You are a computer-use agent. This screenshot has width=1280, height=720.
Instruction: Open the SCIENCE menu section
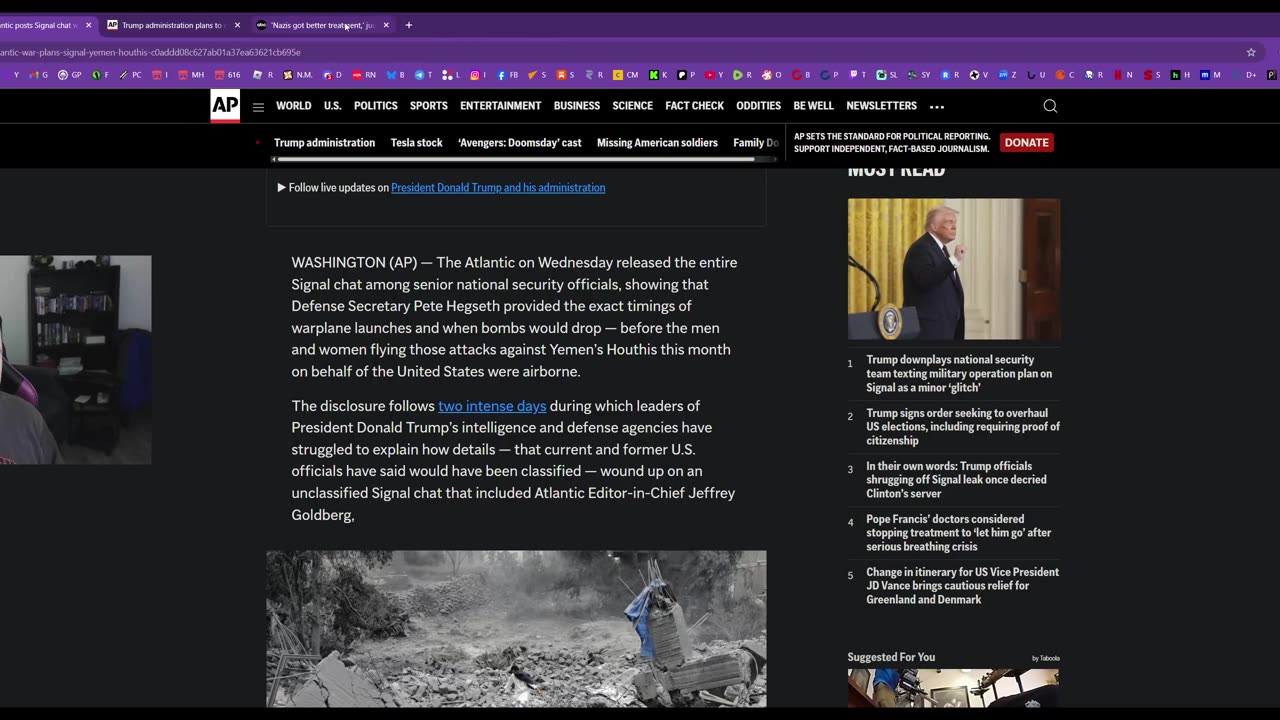(632, 106)
